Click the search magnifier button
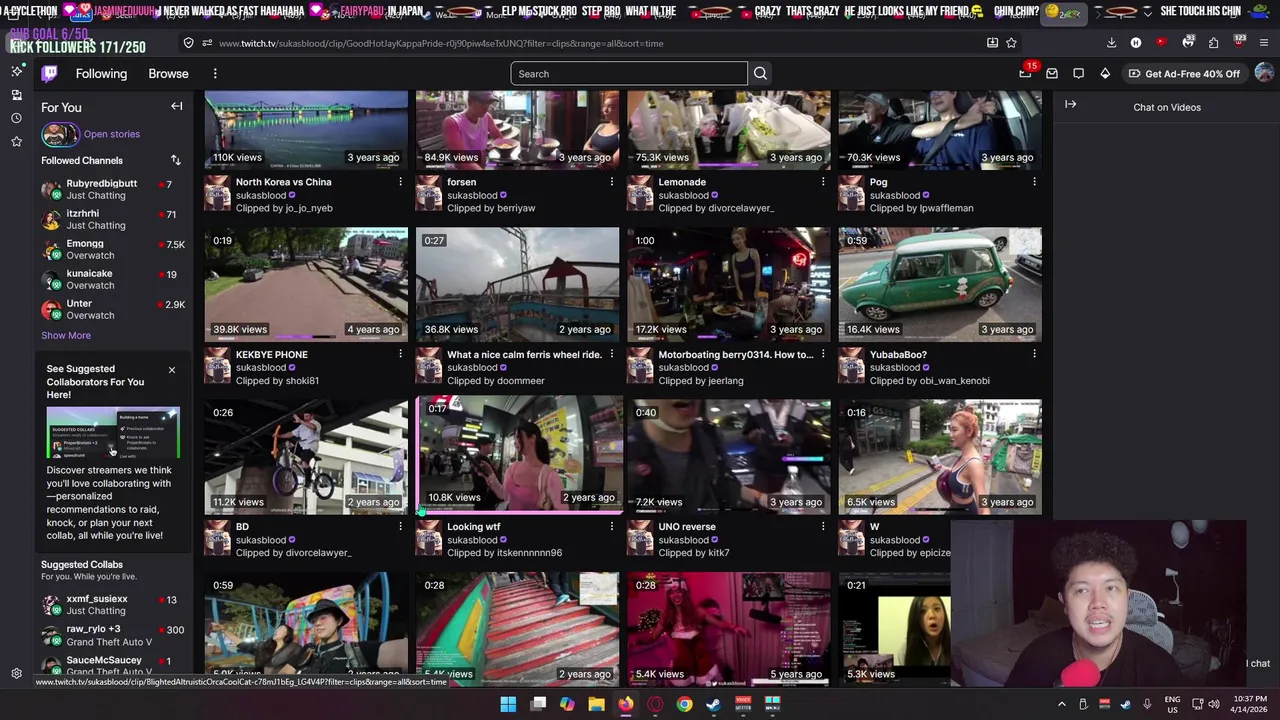 (760, 74)
